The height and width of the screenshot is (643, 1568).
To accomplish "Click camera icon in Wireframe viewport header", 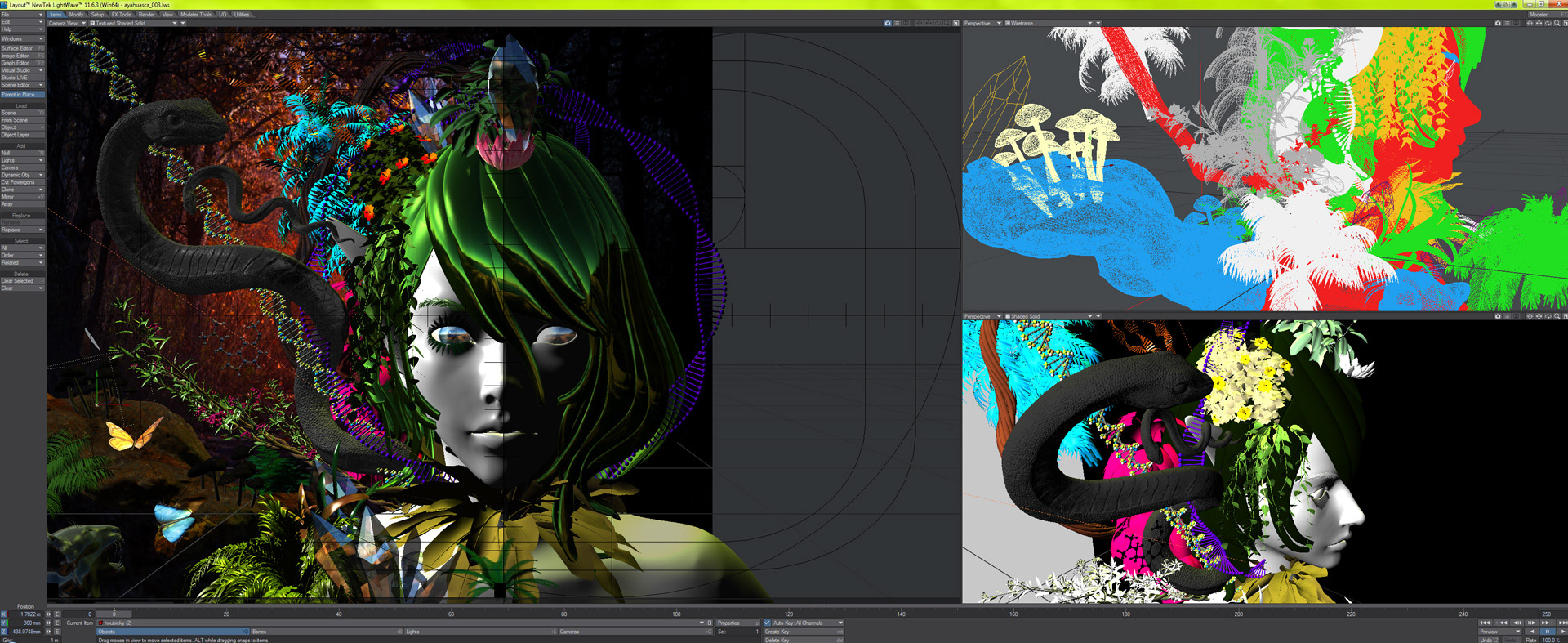I will tap(1498, 23).
